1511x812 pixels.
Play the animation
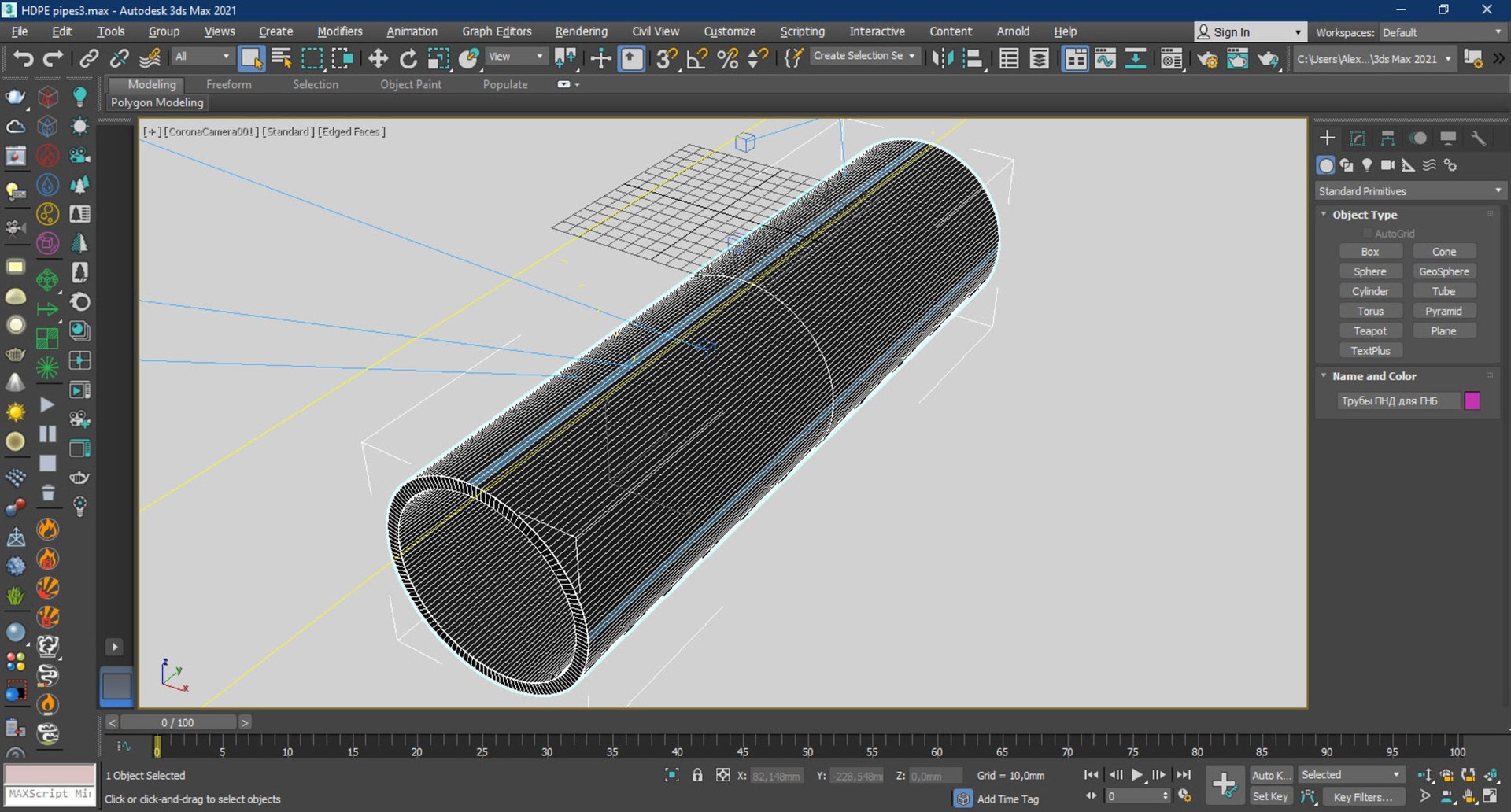1136,775
